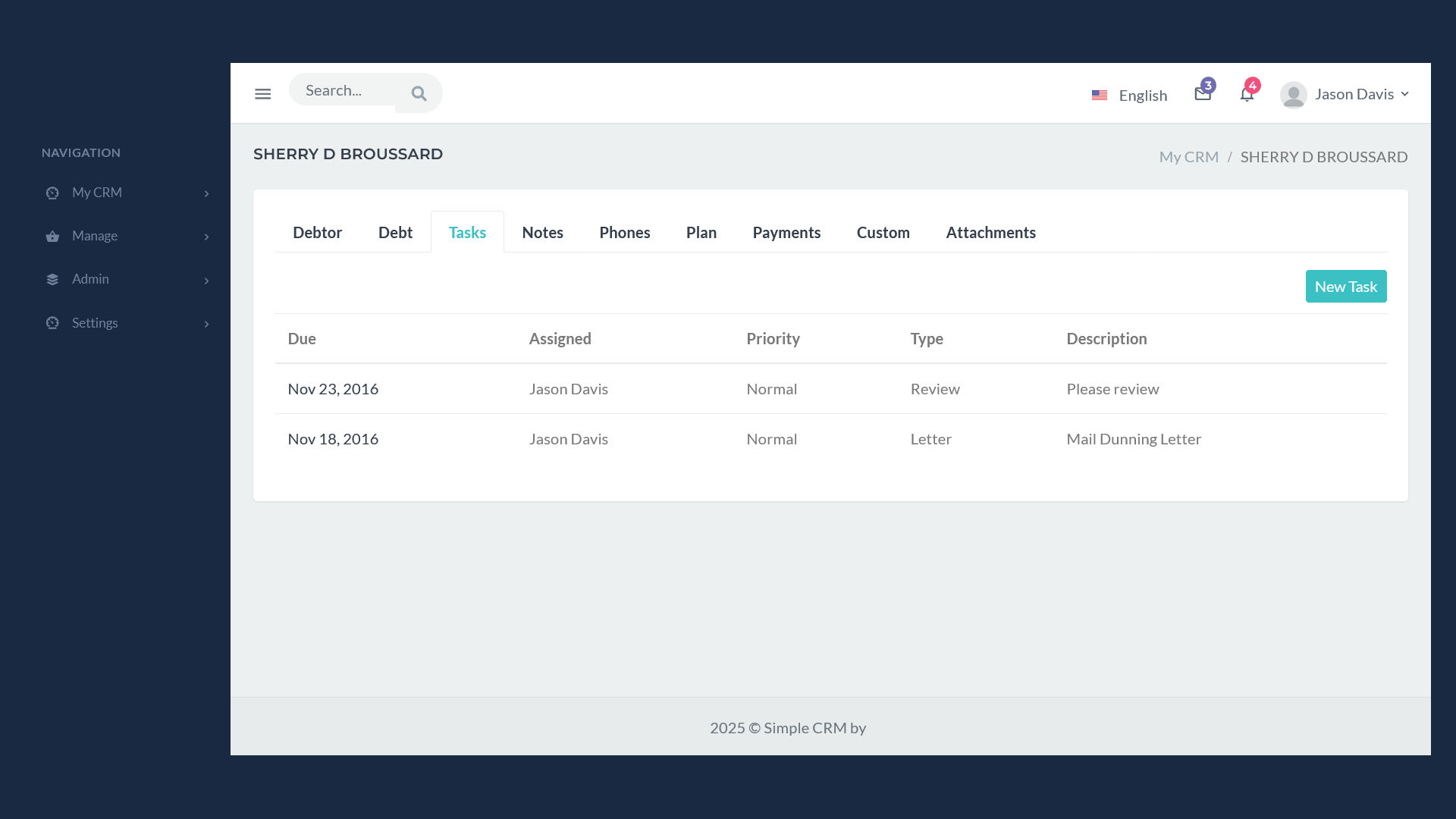Open the notifications bell icon
Image resolution: width=1456 pixels, height=819 pixels.
[1246, 94]
